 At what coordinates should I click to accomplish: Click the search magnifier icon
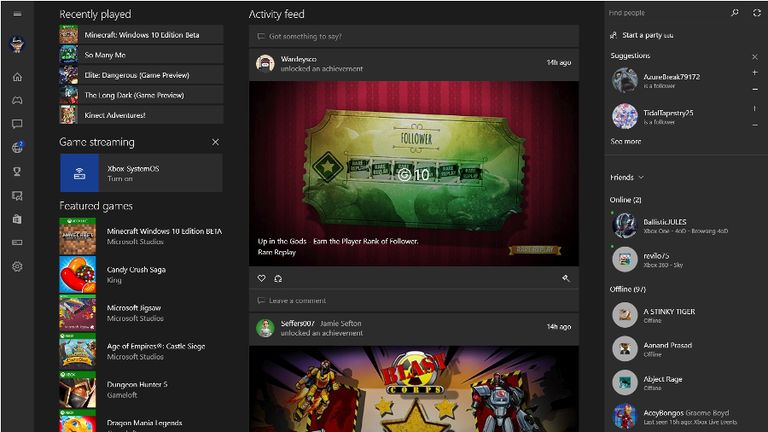click(734, 13)
